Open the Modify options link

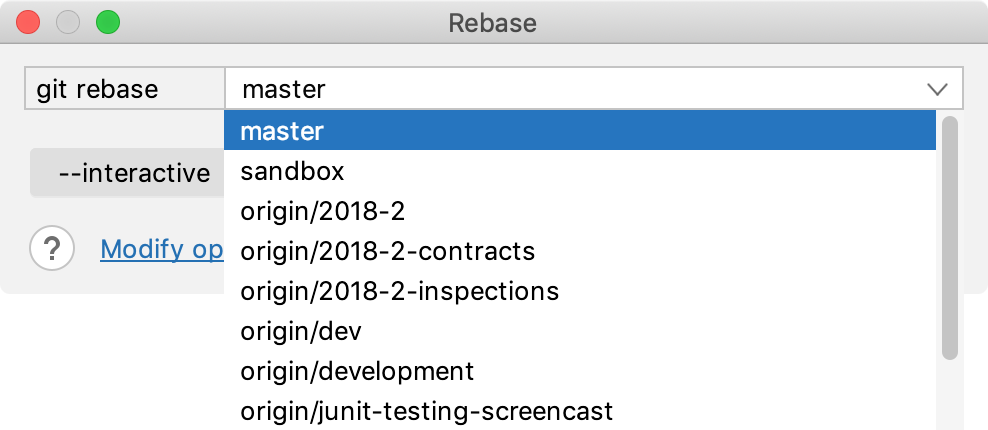161,248
